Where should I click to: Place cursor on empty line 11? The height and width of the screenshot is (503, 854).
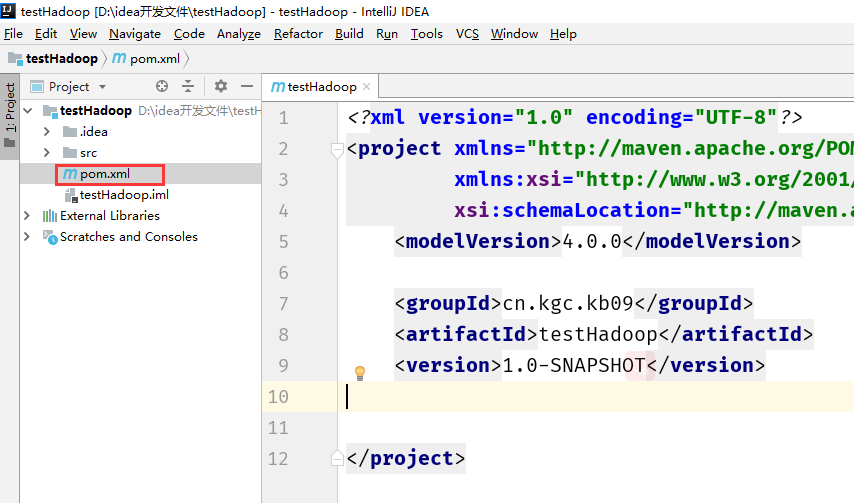coord(596,428)
